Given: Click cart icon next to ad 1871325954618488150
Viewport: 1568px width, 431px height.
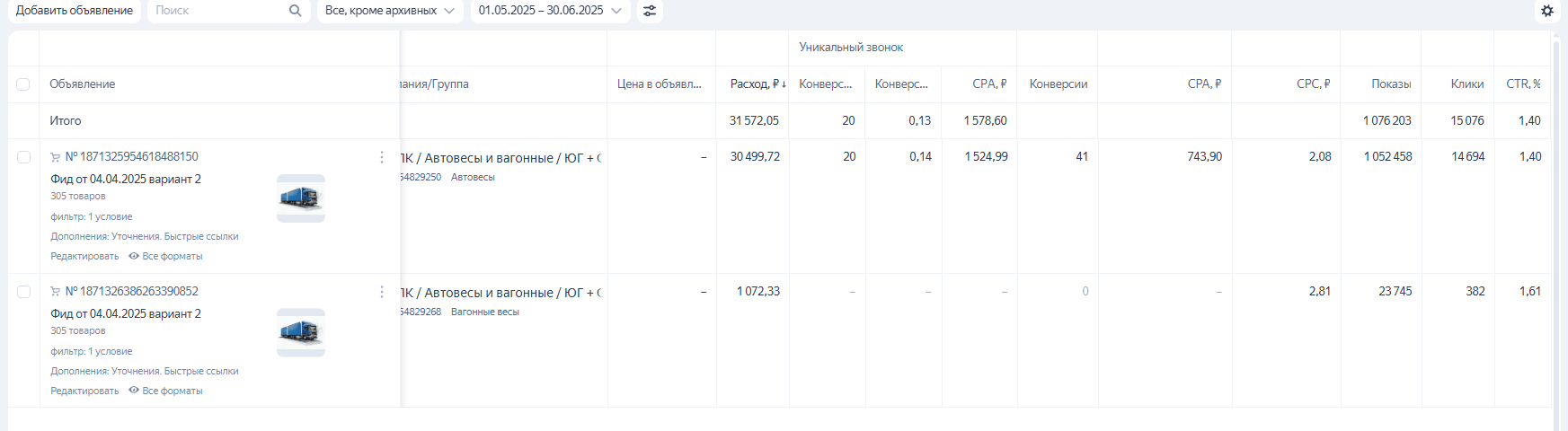Looking at the screenshot, I should click(x=56, y=157).
